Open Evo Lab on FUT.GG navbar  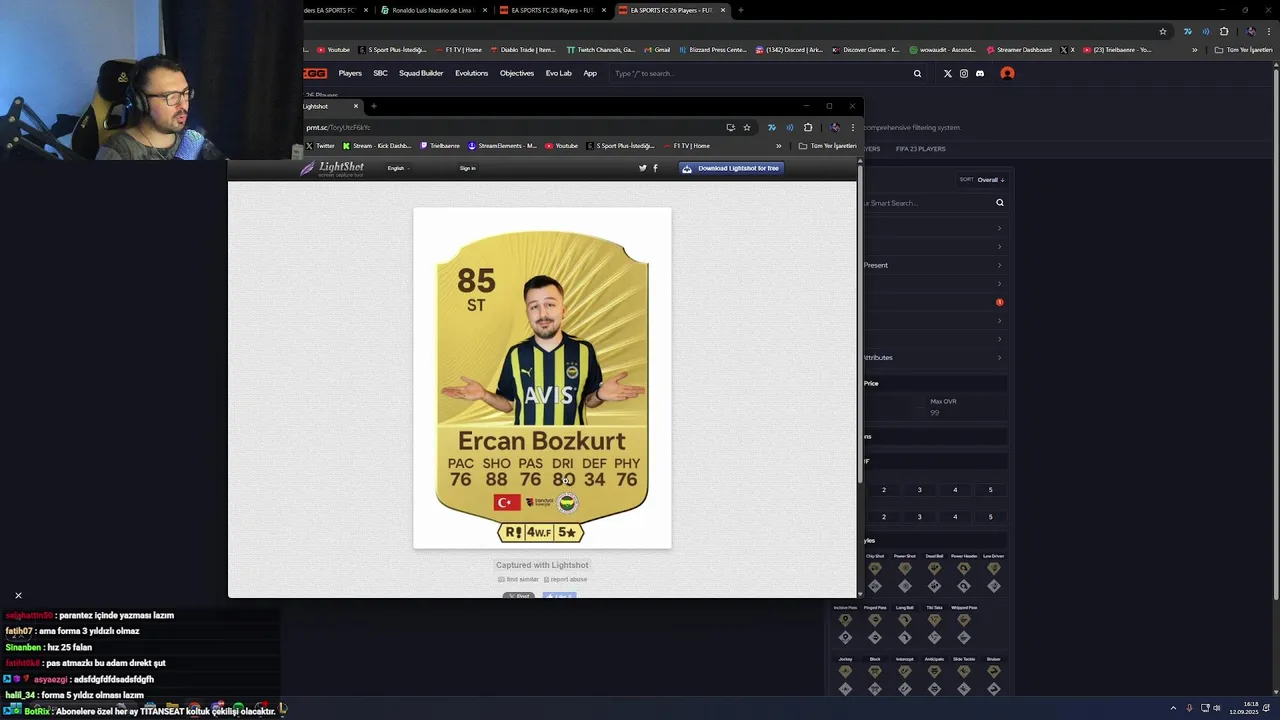(558, 73)
